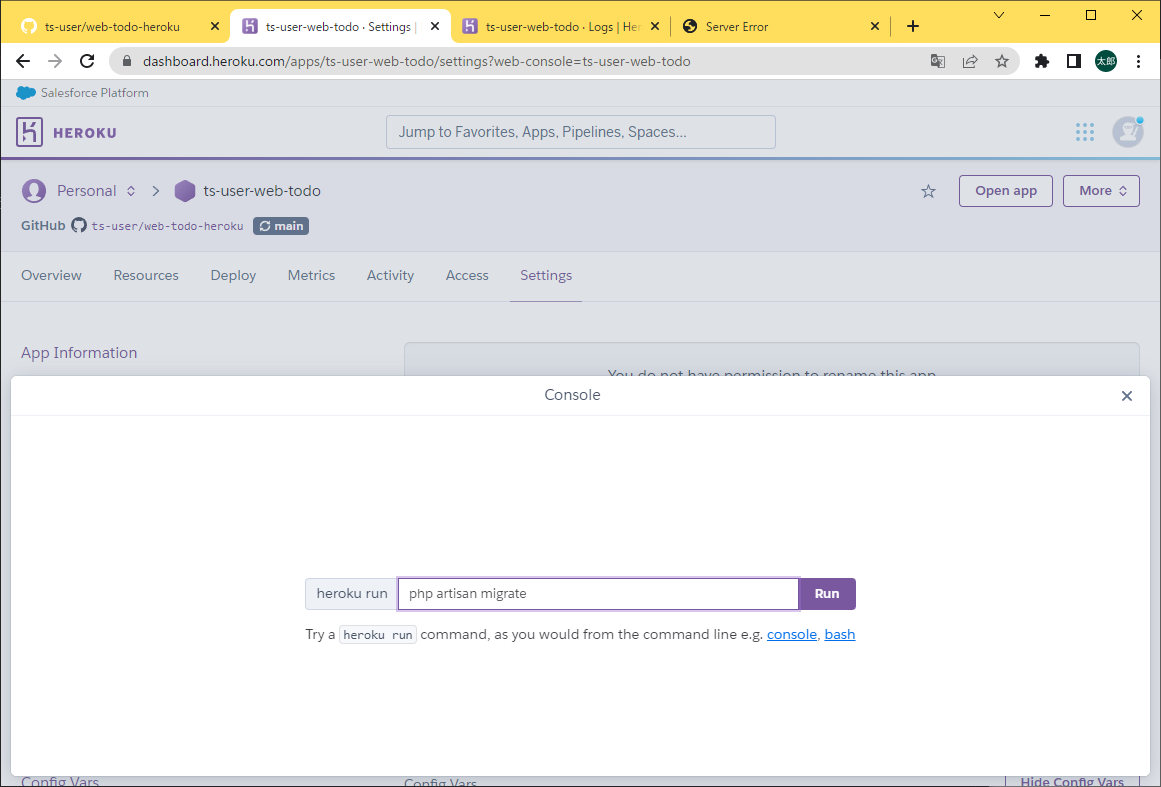Viewport: 1161px width, 787px height.
Task: Open the Chrome profile avatar
Action: [1106, 61]
